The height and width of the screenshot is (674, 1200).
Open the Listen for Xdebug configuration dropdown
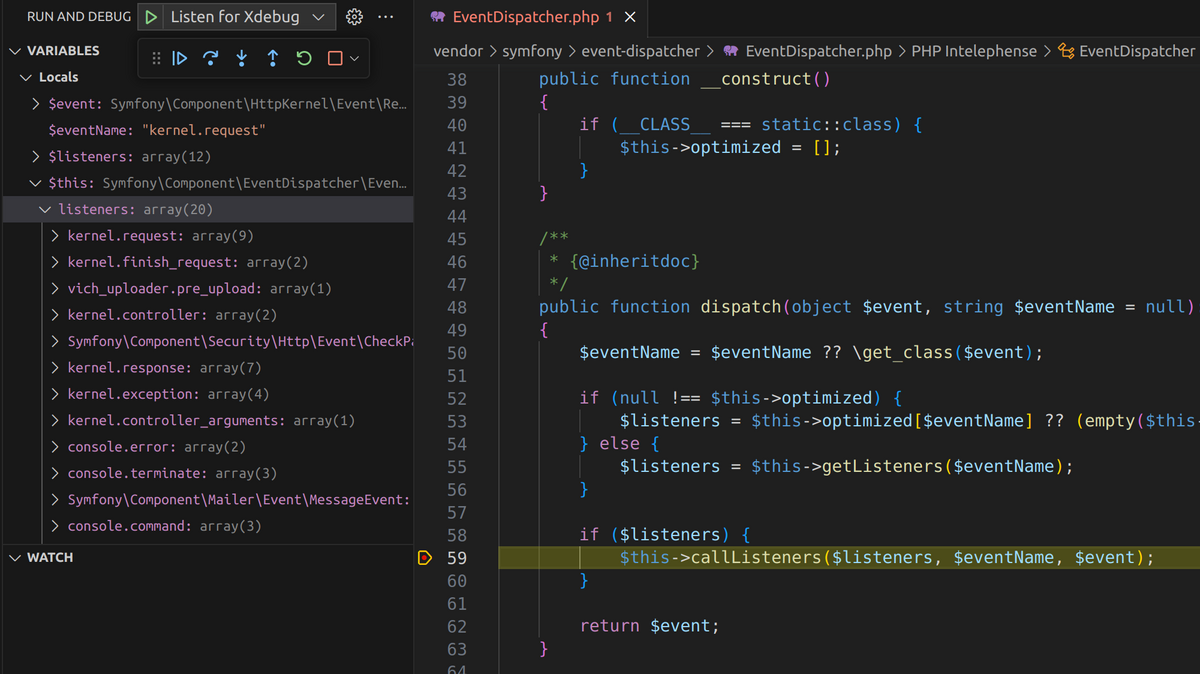point(318,17)
